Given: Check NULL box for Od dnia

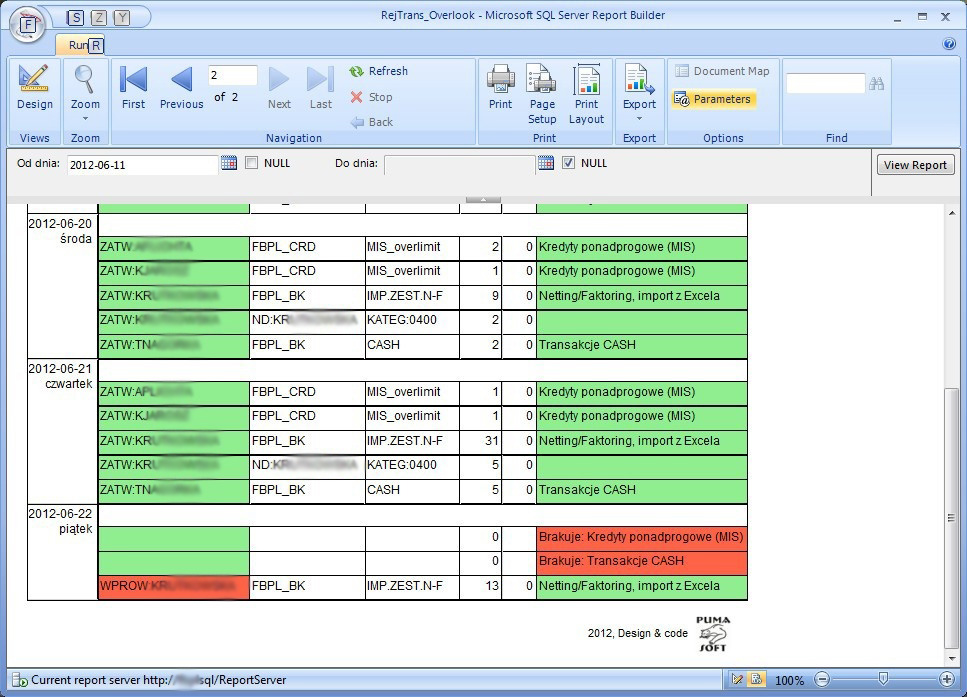Looking at the screenshot, I should (252, 163).
